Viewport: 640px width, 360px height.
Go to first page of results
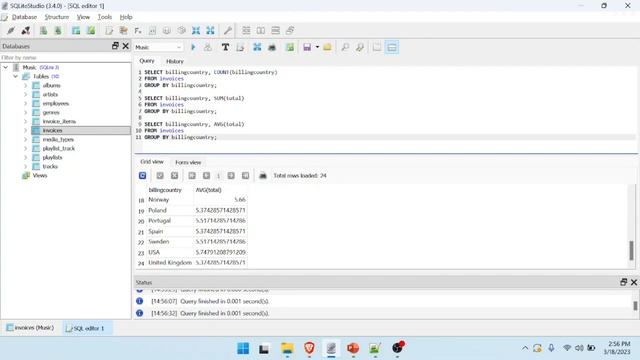point(192,176)
